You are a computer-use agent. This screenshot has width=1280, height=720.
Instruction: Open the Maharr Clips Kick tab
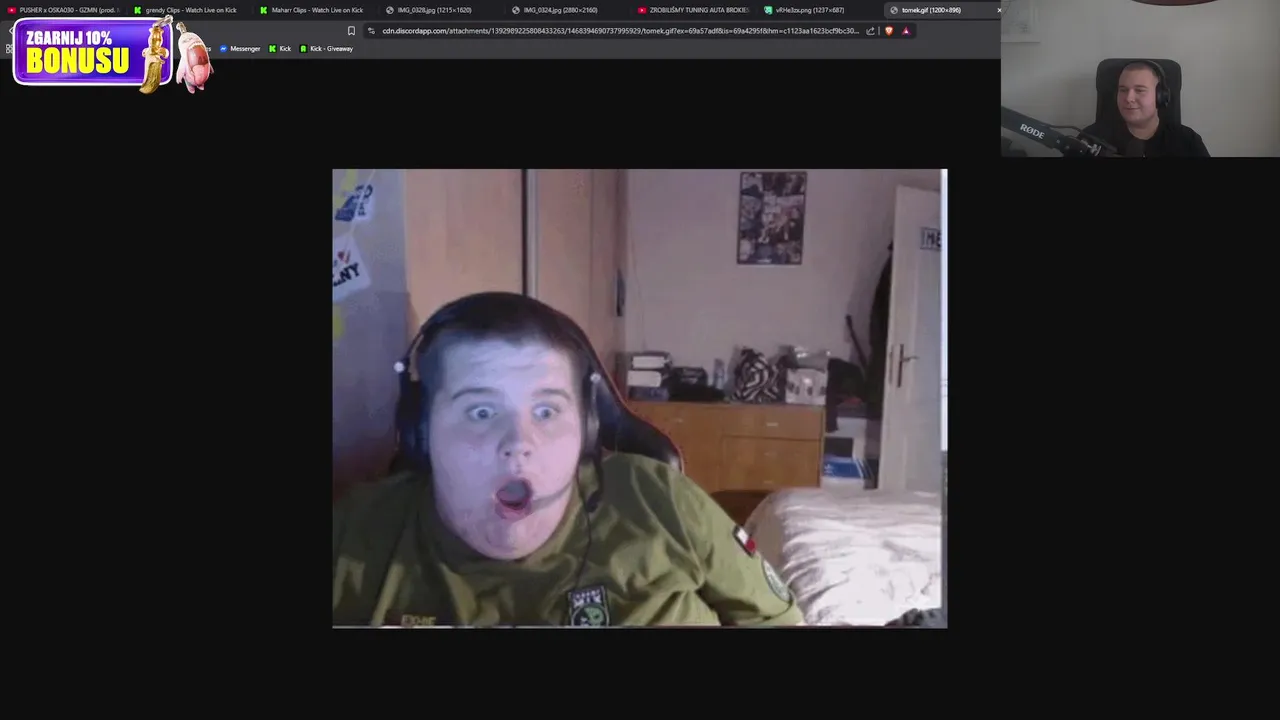315,10
